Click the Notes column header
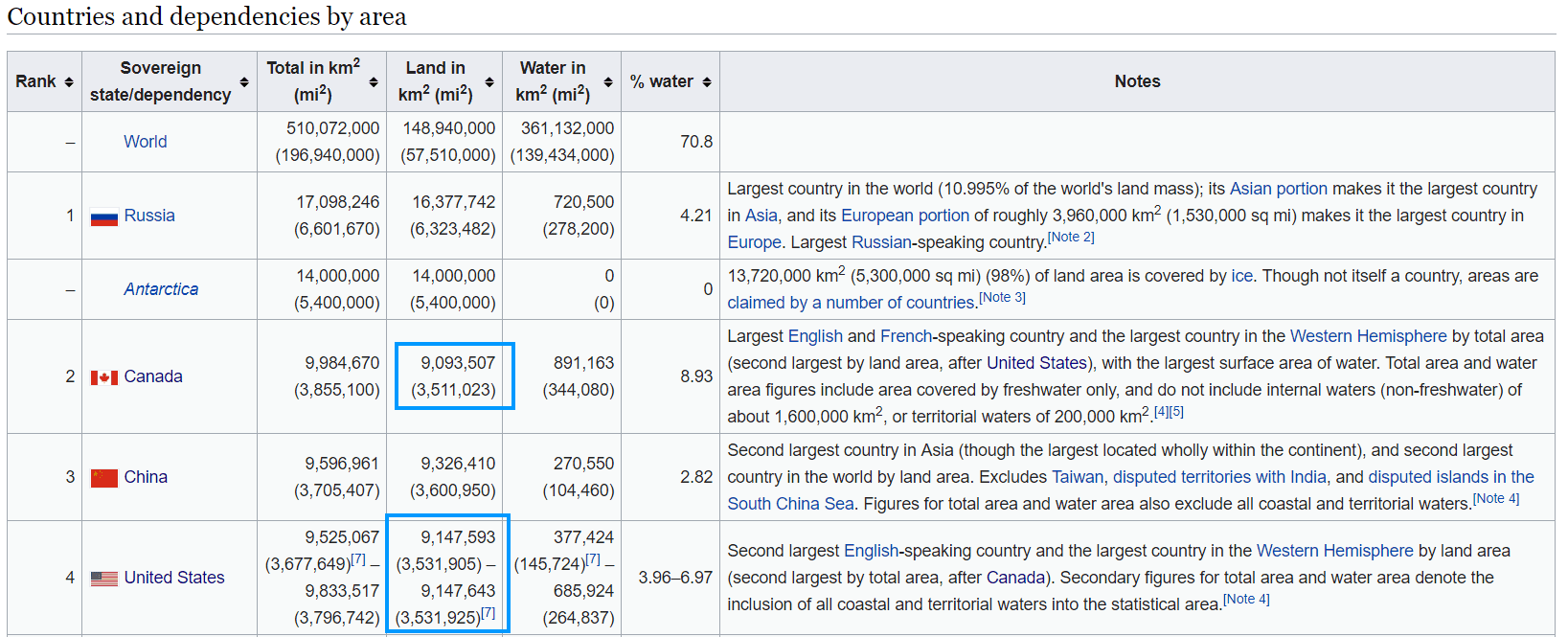 click(x=1137, y=81)
